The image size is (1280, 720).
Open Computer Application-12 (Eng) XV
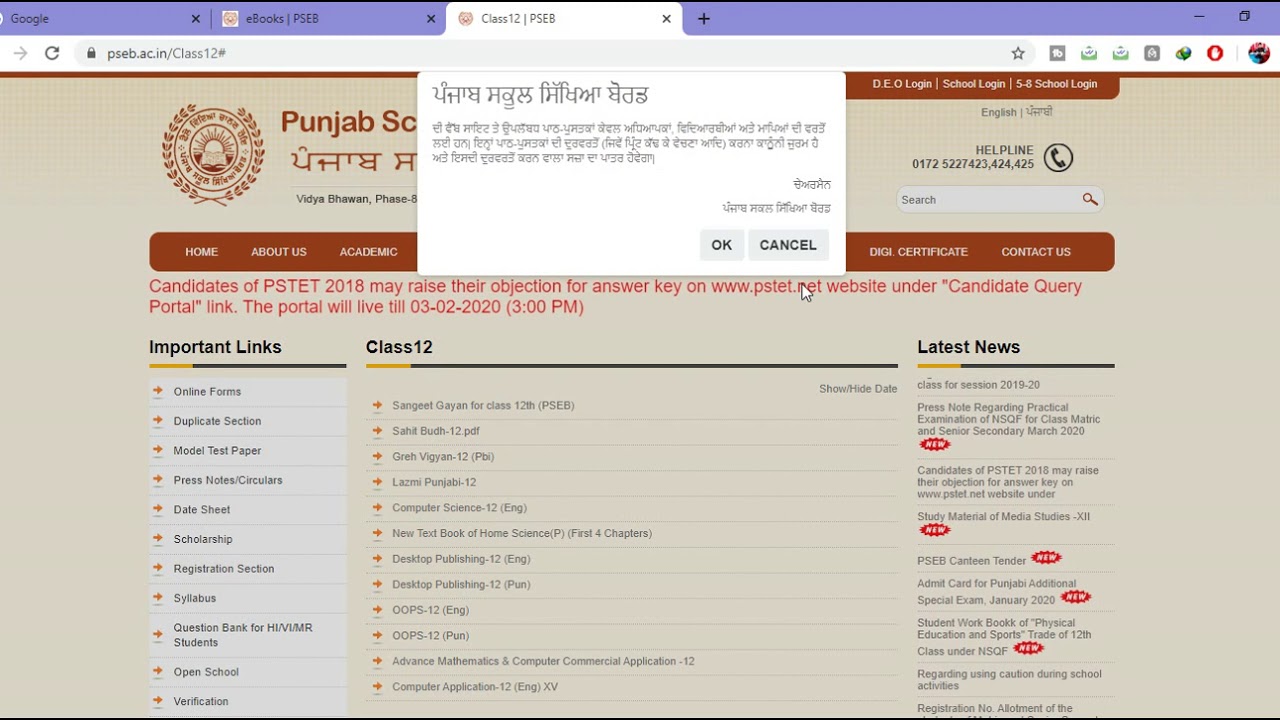click(x=475, y=687)
